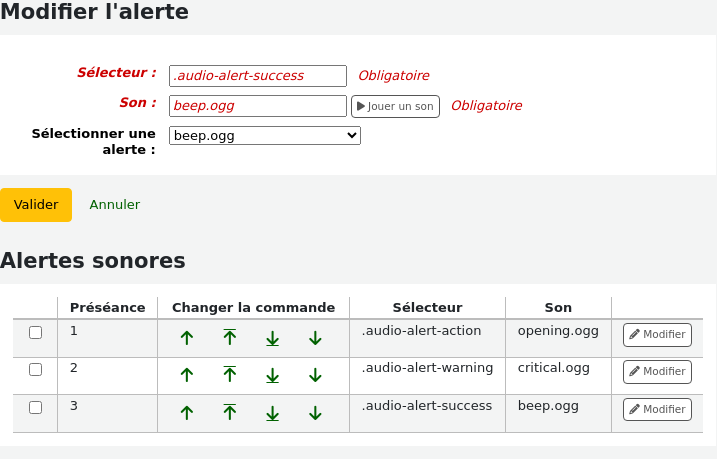Play the sound with Jouer un son

[396, 107]
